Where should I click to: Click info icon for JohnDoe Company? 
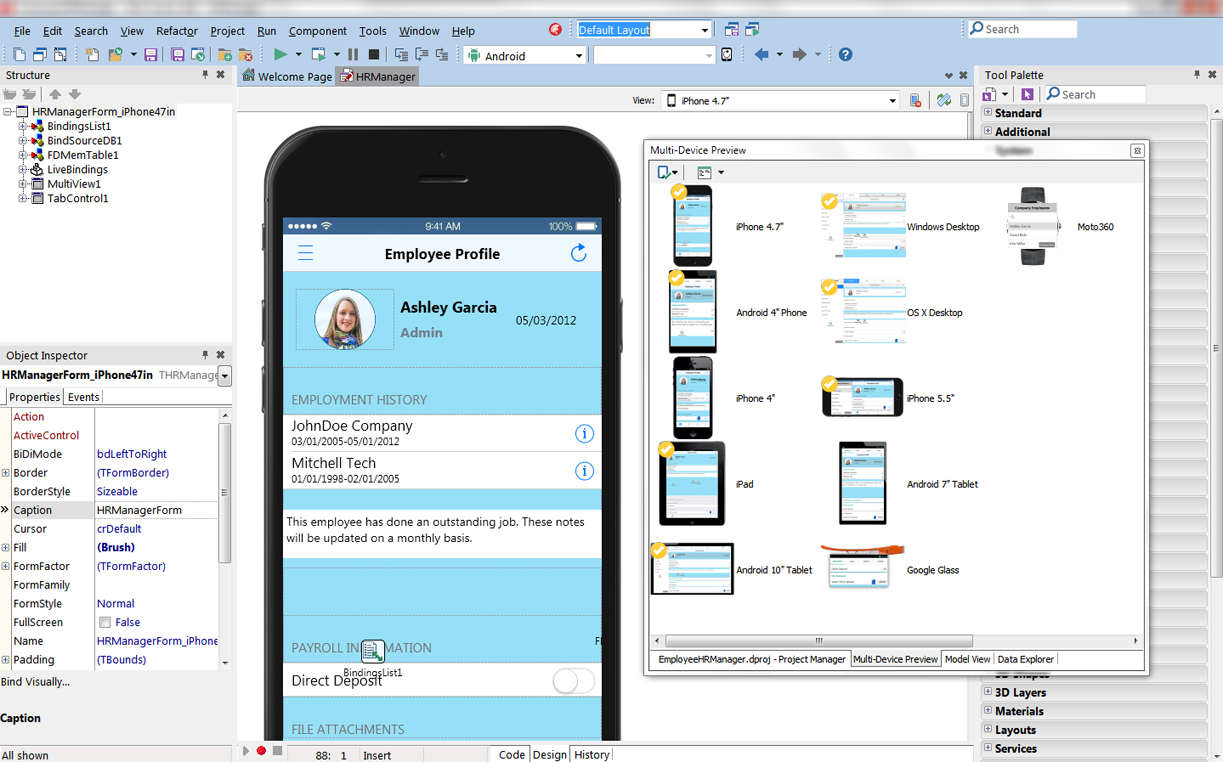584,433
